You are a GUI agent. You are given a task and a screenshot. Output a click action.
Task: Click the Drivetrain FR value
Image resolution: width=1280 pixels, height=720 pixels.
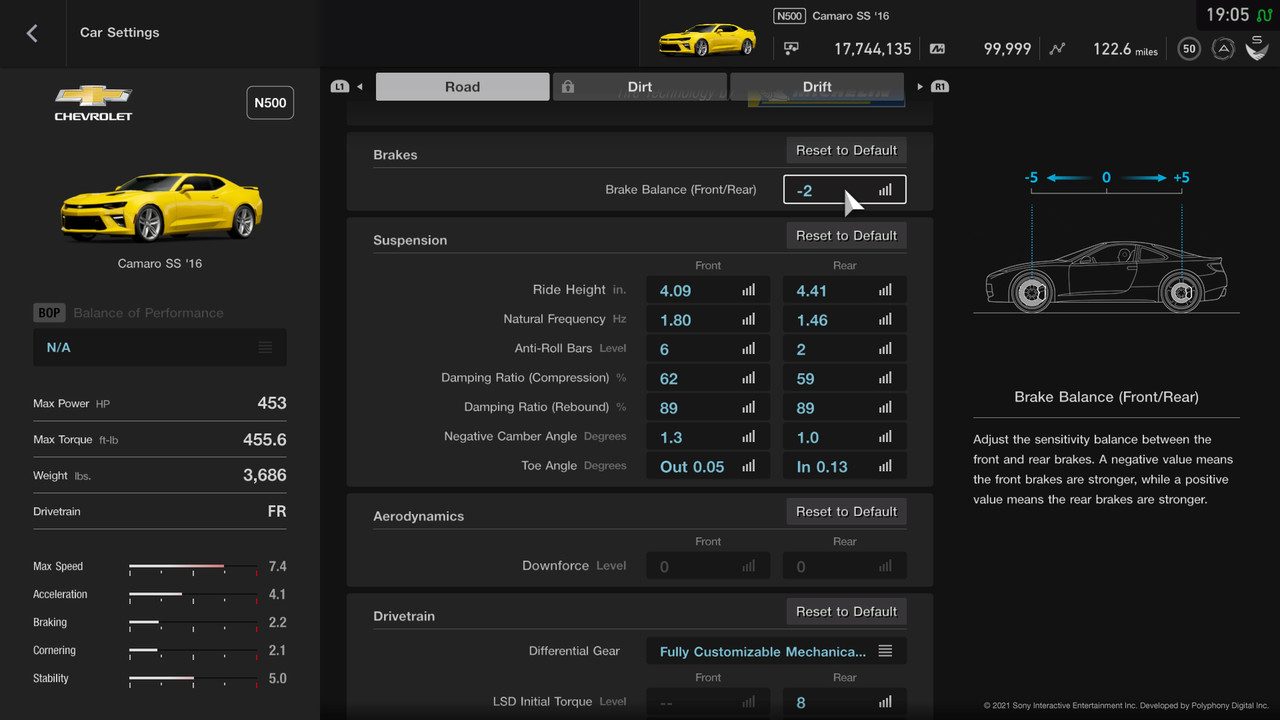coord(277,511)
